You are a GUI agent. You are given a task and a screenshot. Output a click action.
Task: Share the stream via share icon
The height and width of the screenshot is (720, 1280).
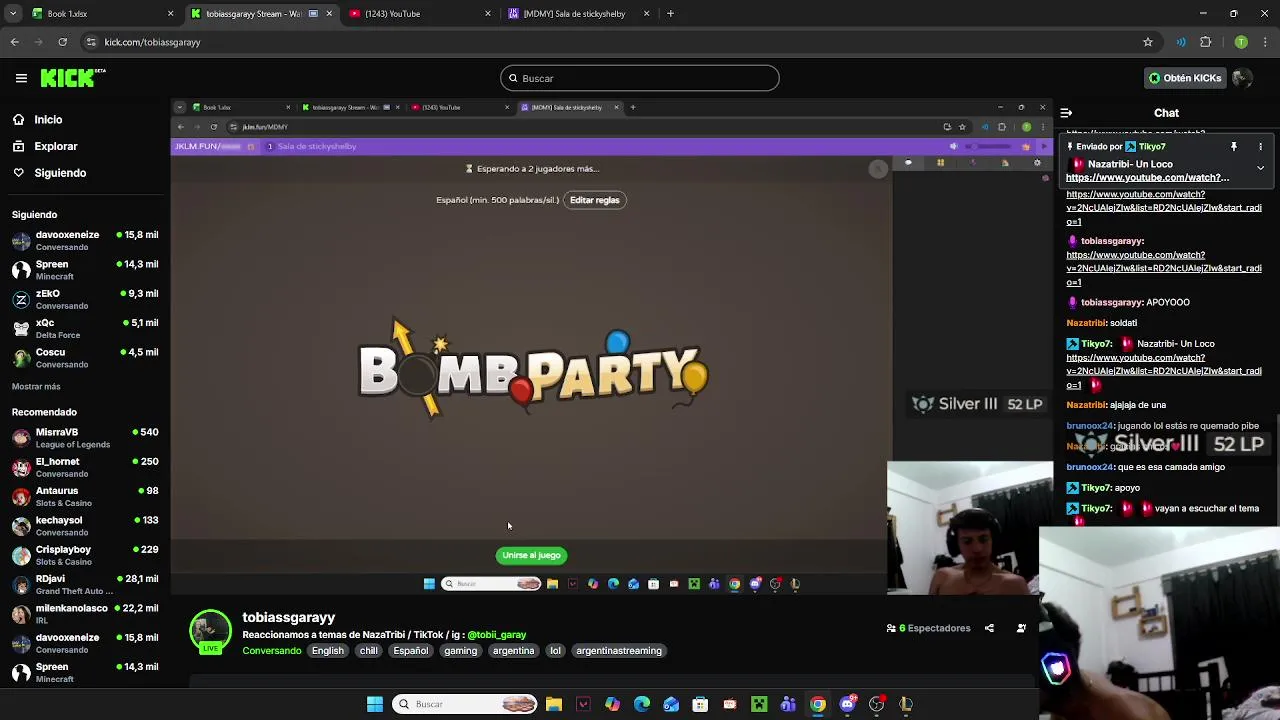tap(989, 628)
